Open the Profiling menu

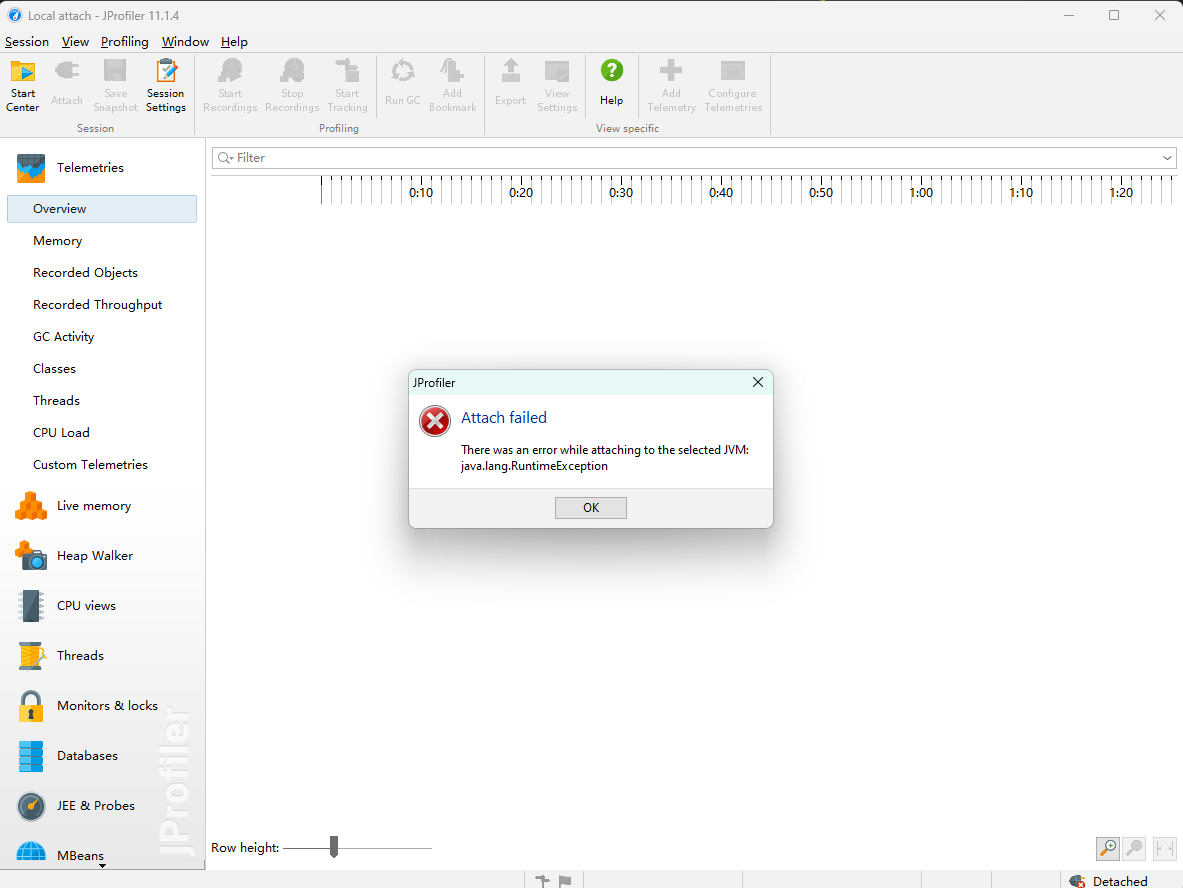[x=124, y=41]
